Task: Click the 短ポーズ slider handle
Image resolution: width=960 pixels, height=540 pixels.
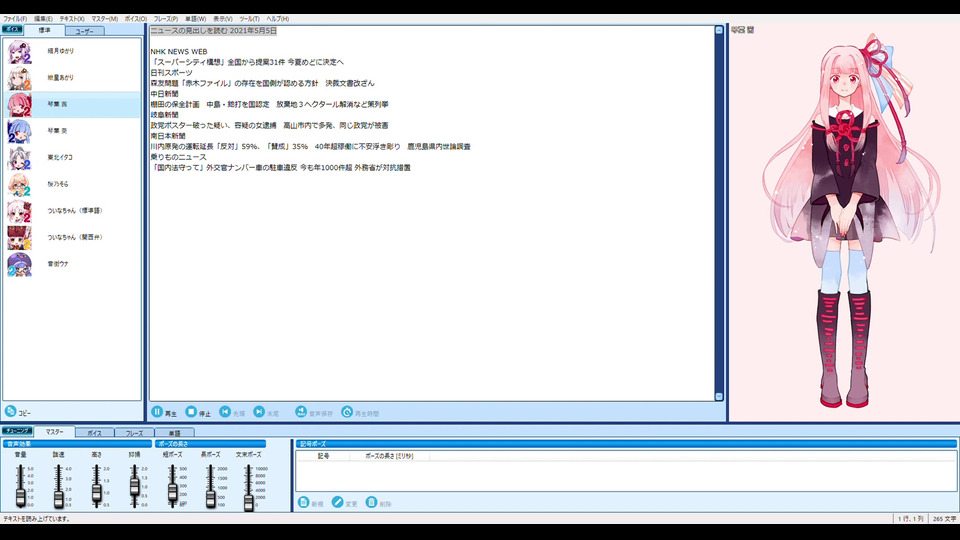Action: [173, 492]
